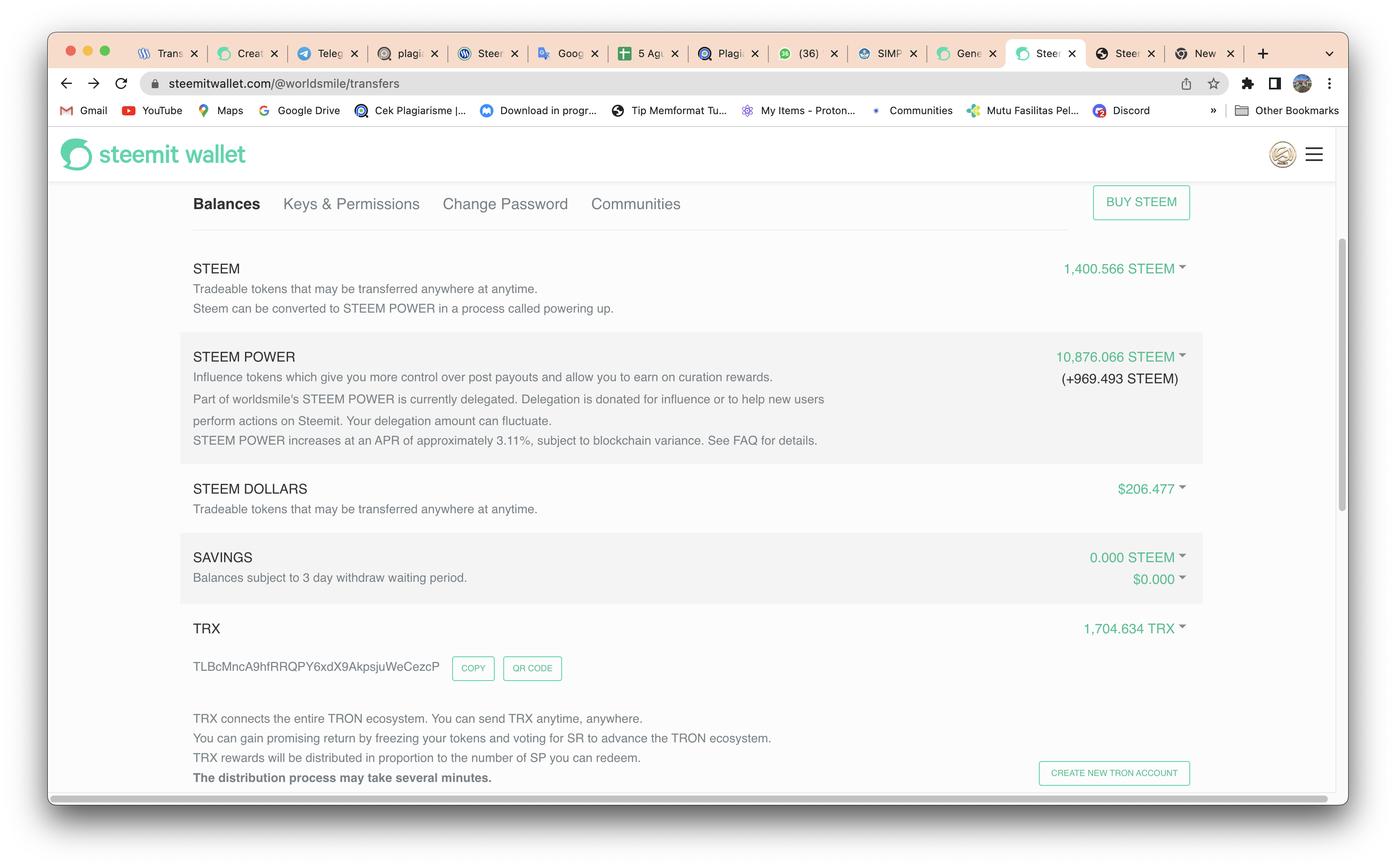The width and height of the screenshot is (1396, 868).
Task: Click the browser forward arrow
Action: pos(94,84)
